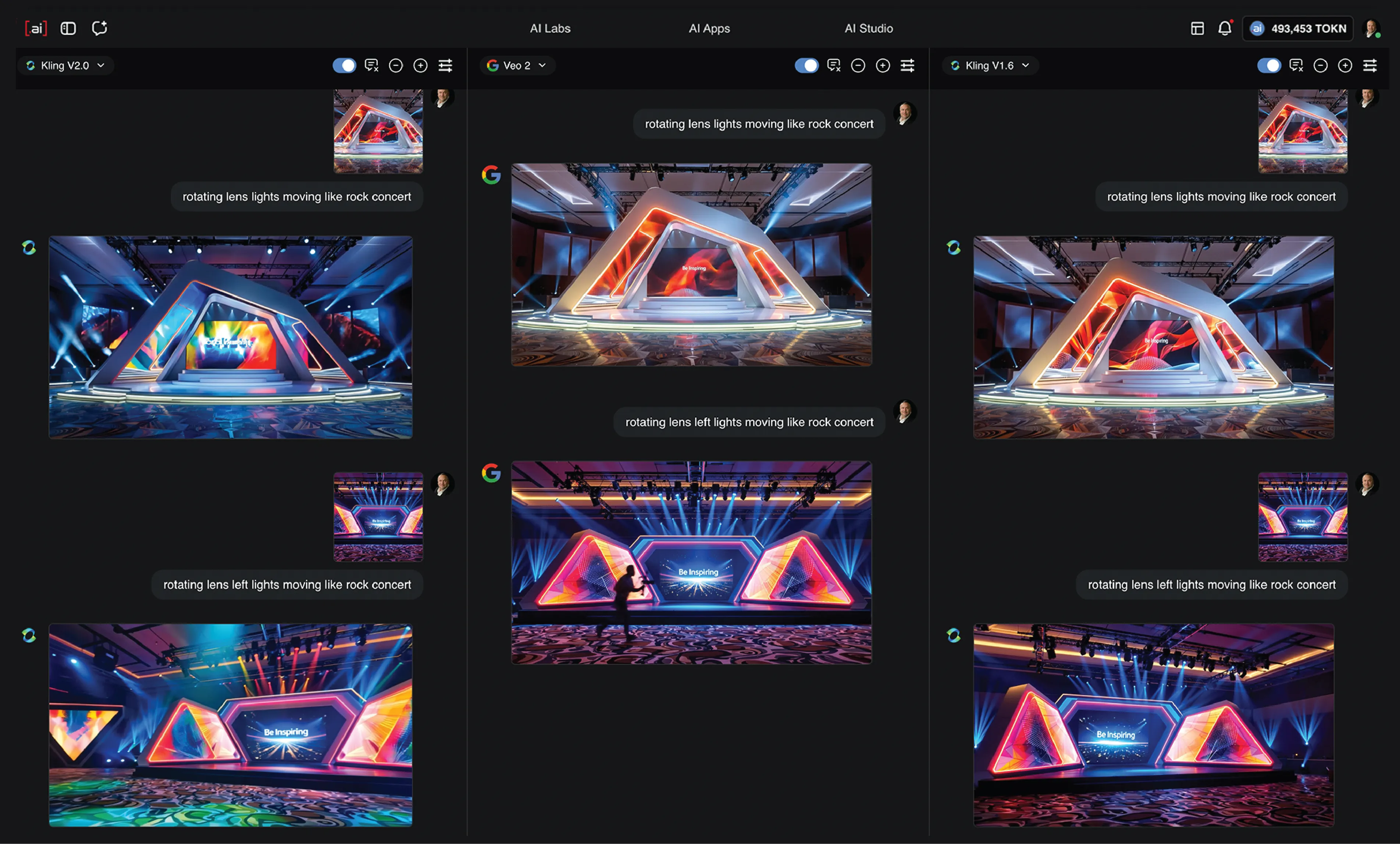Open settings sliders for Veo 2 panel
This screenshot has height=844, width=1400.
[x=907, y=66]
